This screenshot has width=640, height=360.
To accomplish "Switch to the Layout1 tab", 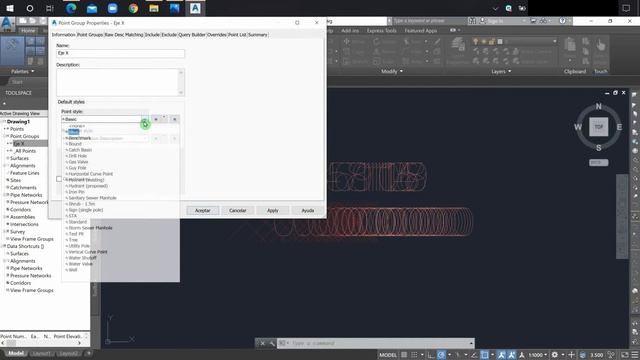I will pyautogui.click(x=41, y=353).
